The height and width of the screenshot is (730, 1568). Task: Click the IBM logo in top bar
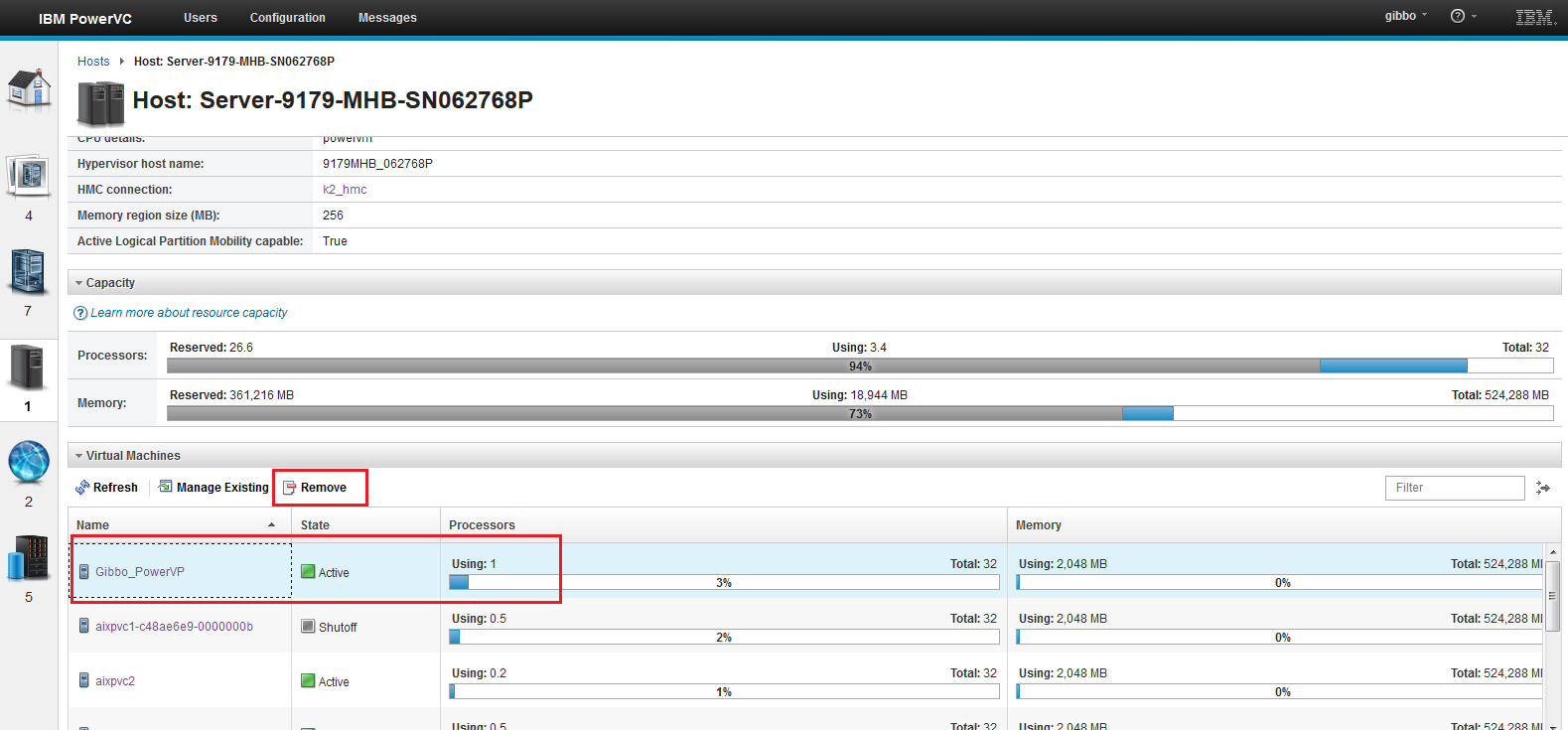(1535, 17)
